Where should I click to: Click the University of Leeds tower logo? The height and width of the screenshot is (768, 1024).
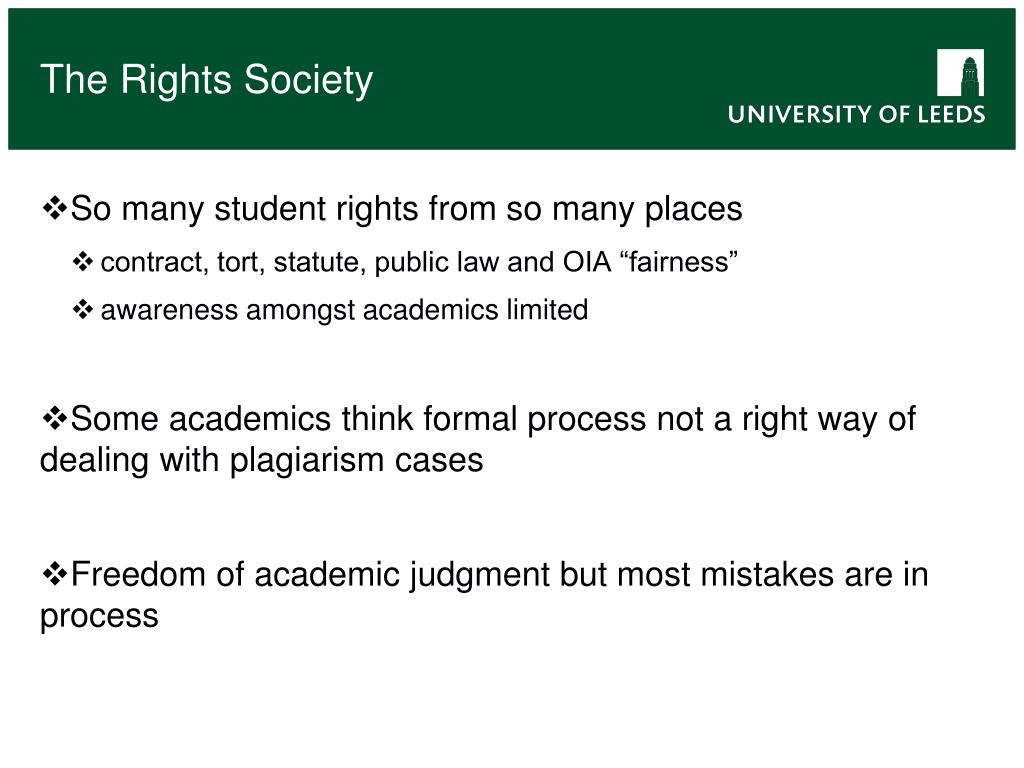pos(960,72)
